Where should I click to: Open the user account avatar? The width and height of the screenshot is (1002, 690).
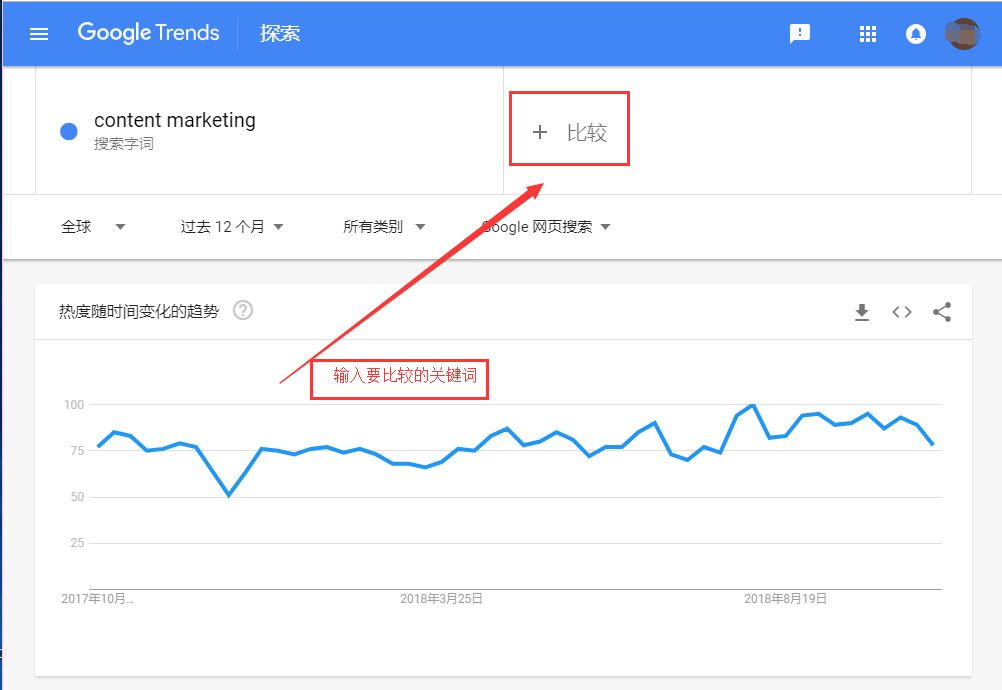962,34
